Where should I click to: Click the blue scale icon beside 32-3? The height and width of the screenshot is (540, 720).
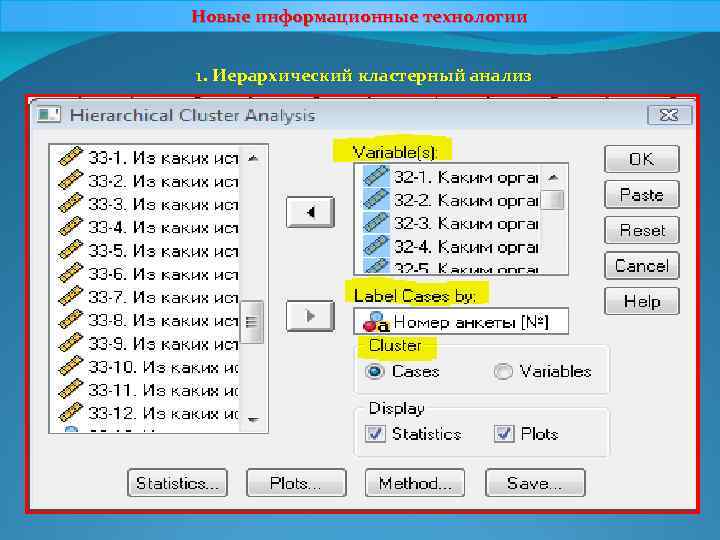376,223
